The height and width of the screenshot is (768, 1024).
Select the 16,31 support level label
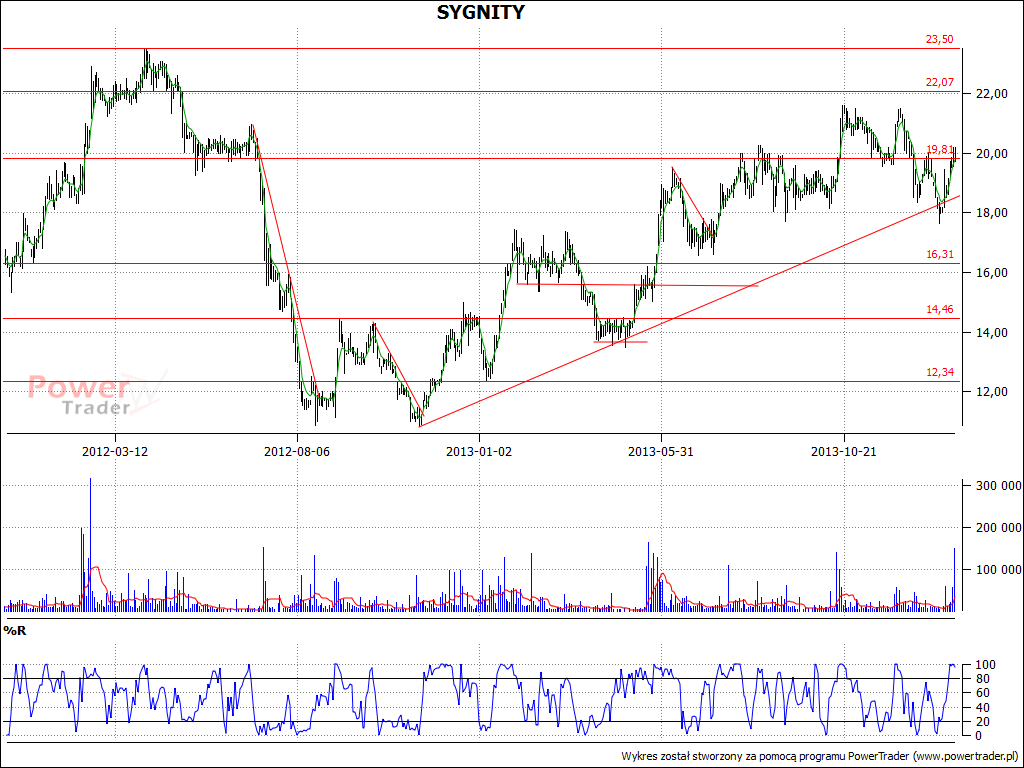coord(940,254)
